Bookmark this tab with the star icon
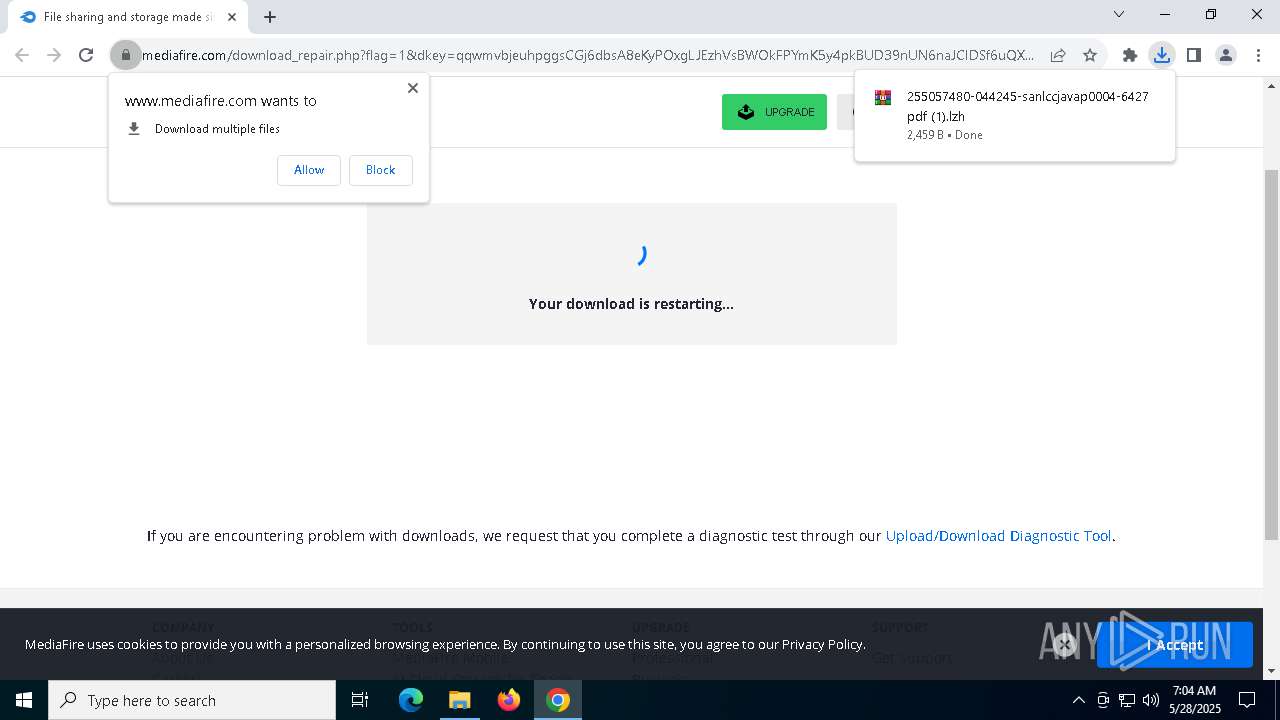This screenshot has height=720, width=1280. point(1090,55)
